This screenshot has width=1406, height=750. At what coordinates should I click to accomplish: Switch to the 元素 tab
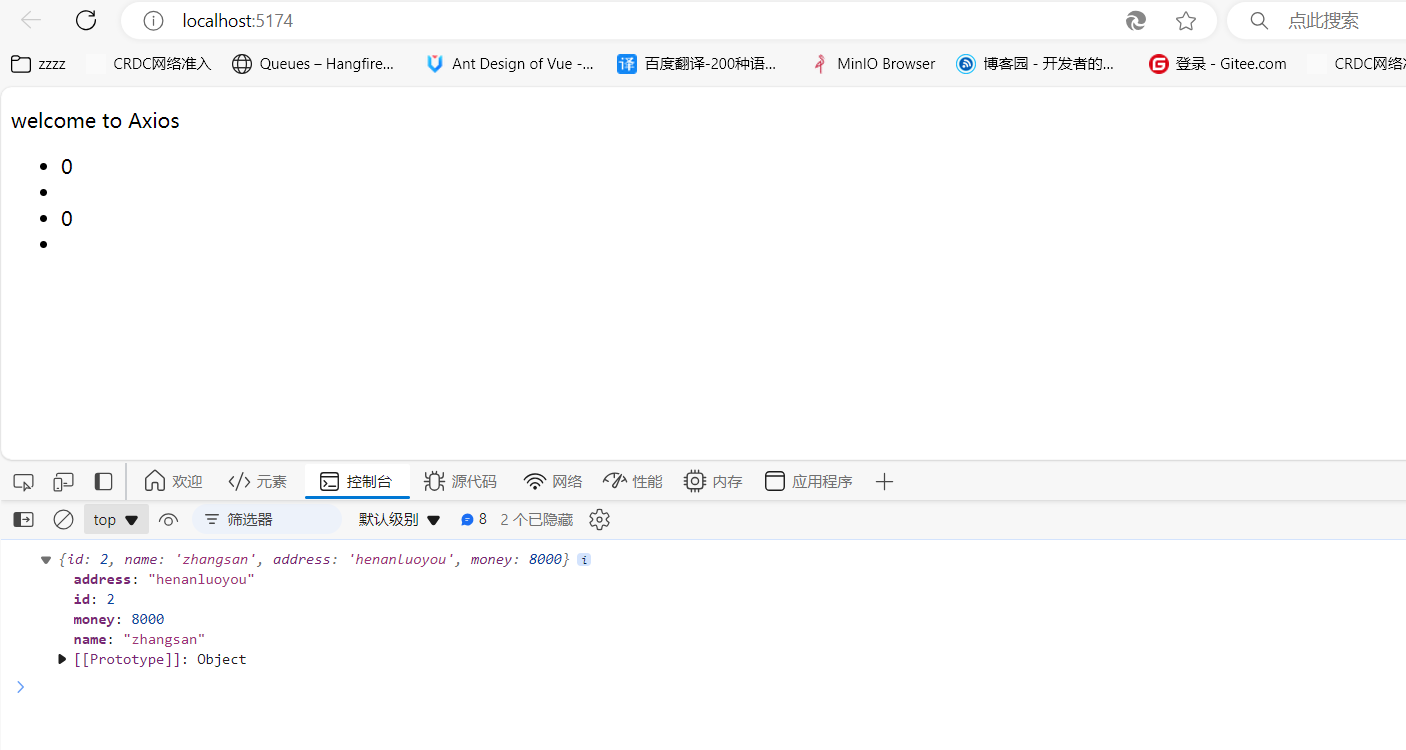[258, 482]
